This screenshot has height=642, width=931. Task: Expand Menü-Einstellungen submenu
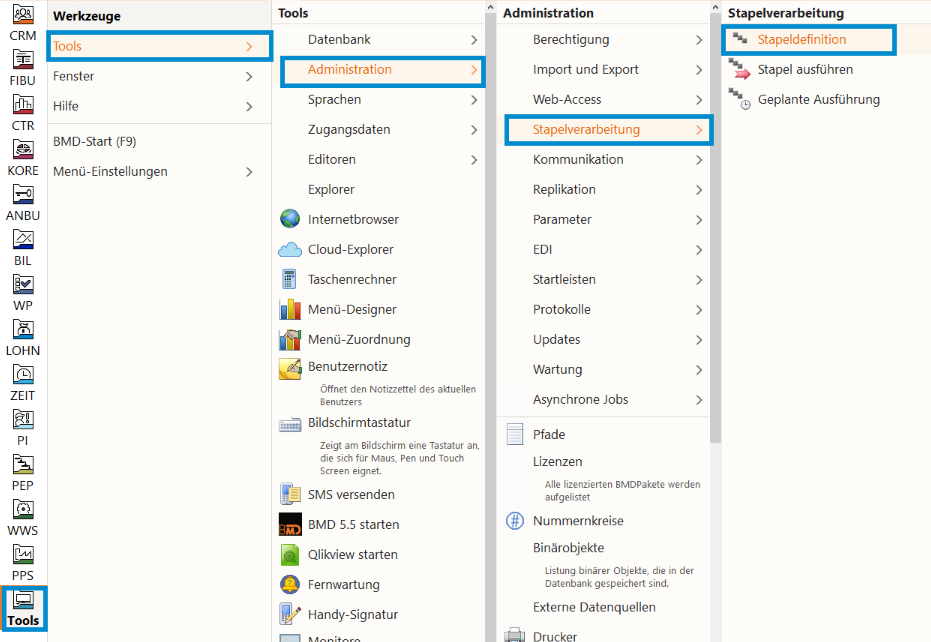(249, 172)
